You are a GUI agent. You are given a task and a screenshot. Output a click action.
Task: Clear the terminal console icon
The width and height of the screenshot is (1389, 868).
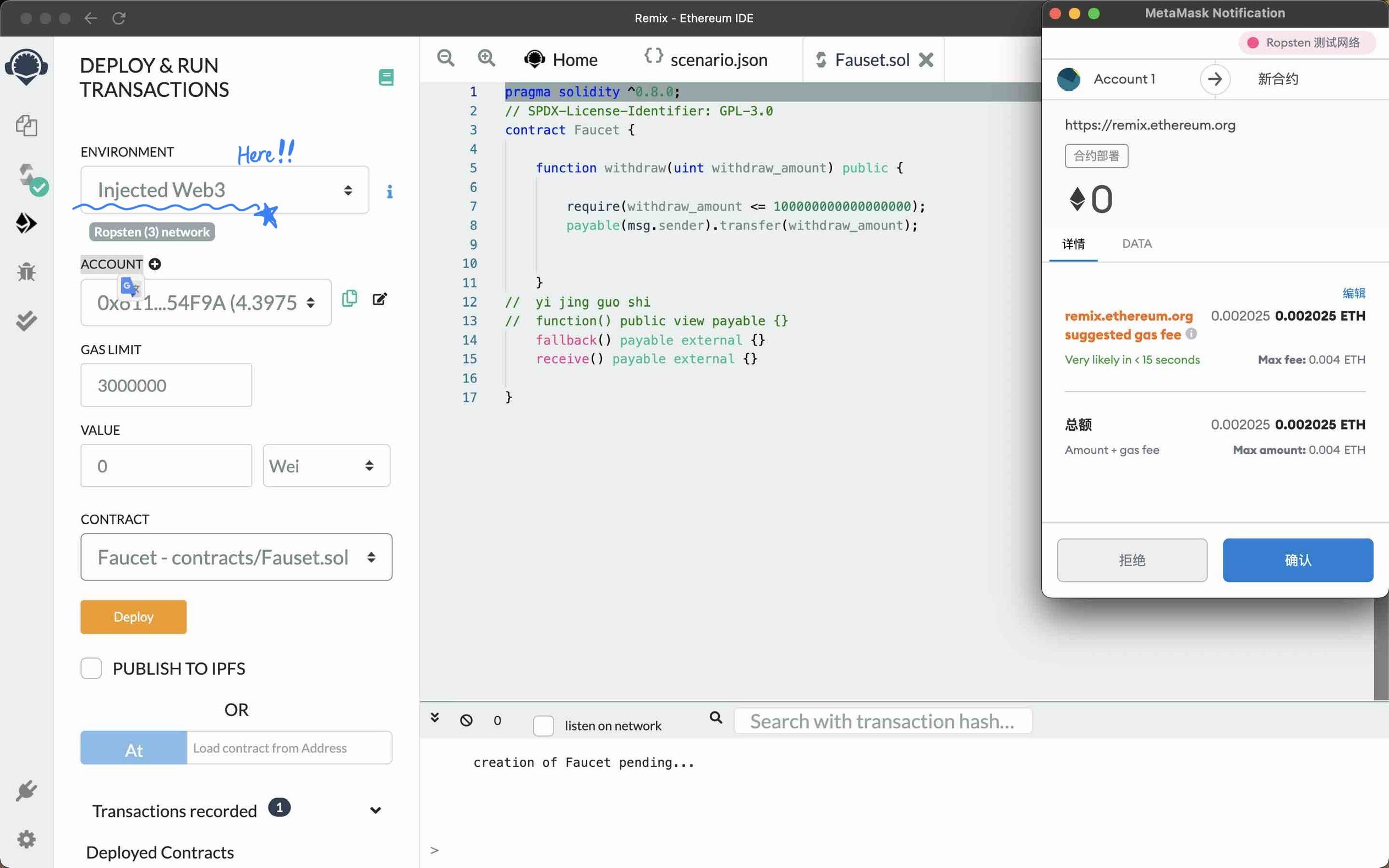[x=466, y=720]
